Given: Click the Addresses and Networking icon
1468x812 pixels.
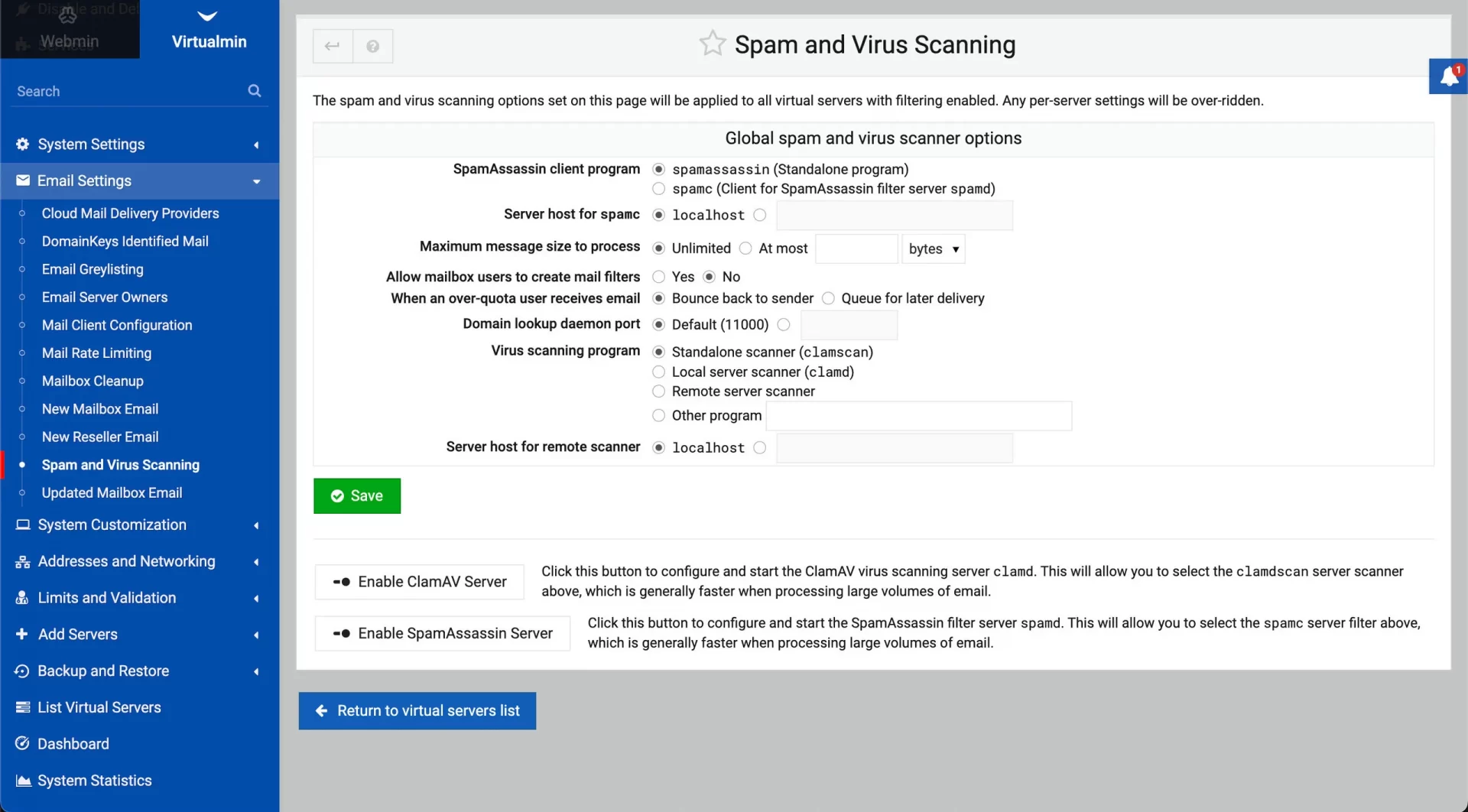Looking at the screenshot, I should point(23,561).
